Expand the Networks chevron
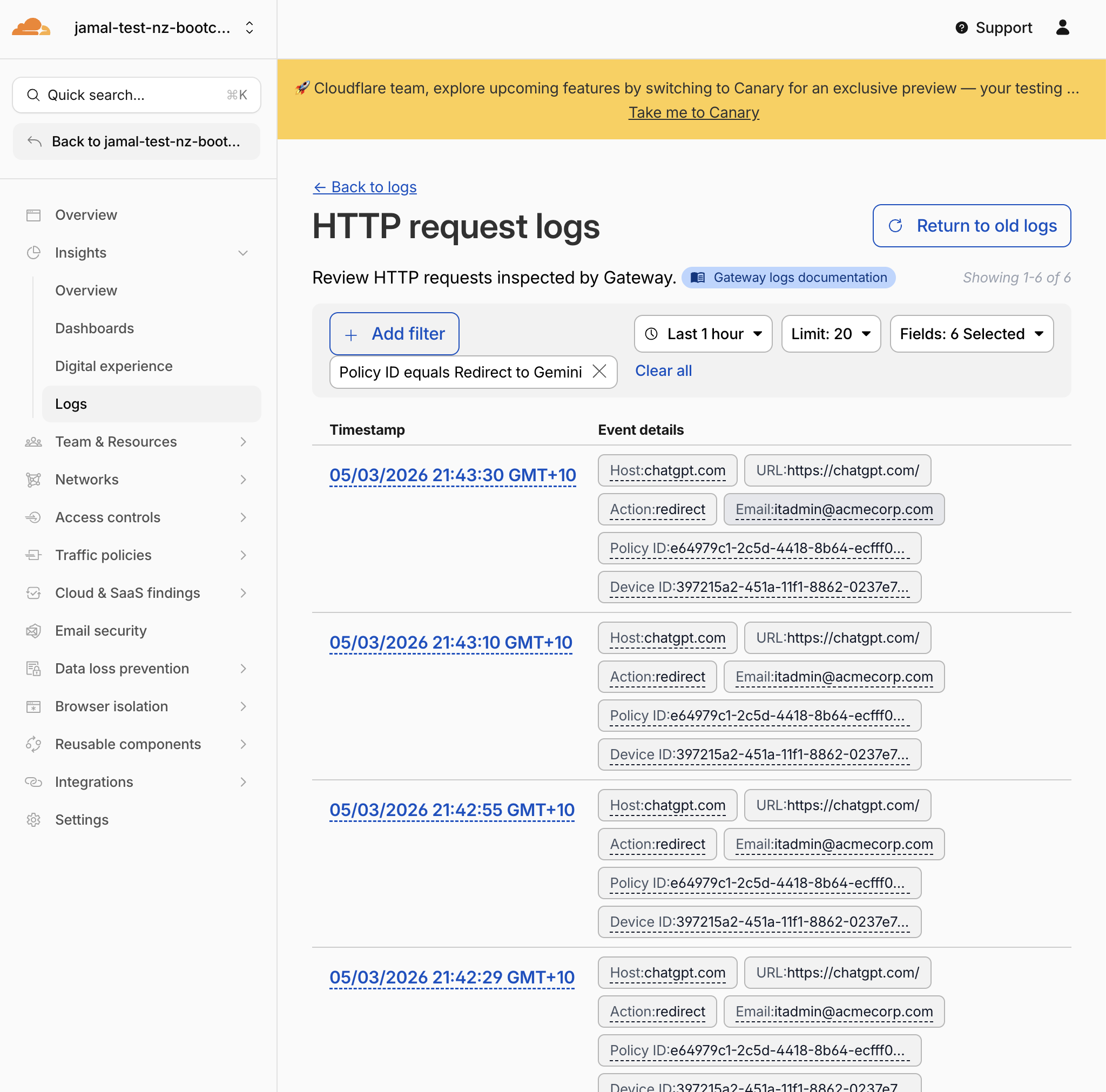The height and width of the screenshot is (1092, 1106). tap(244, 479)
